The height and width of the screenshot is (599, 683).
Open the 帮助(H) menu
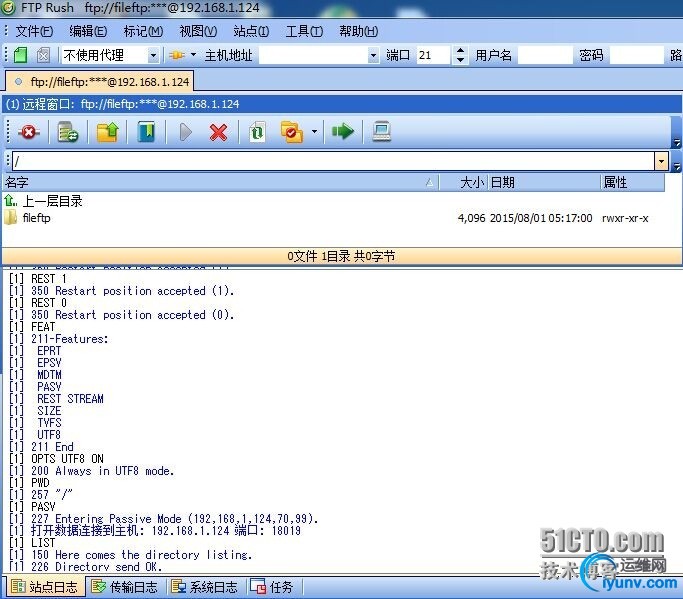point(358,31)
